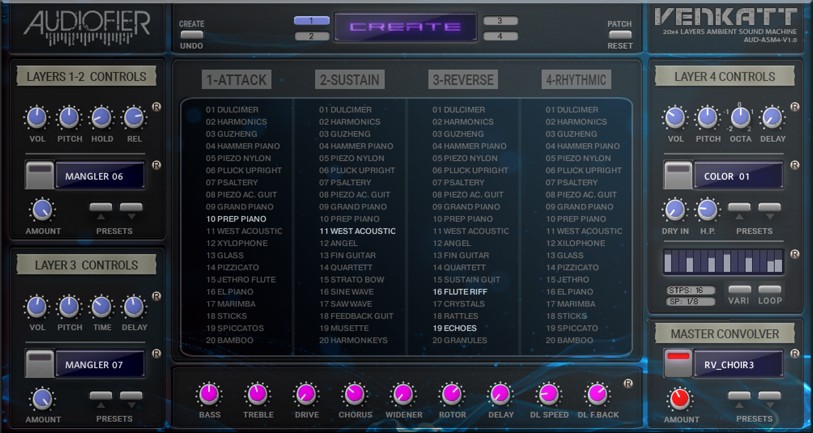Image resolution: width=813 pixels, height=433 pixels.
Task: Click the DRY IN knob
Action: pyautogui.click(x=675, y=209)
